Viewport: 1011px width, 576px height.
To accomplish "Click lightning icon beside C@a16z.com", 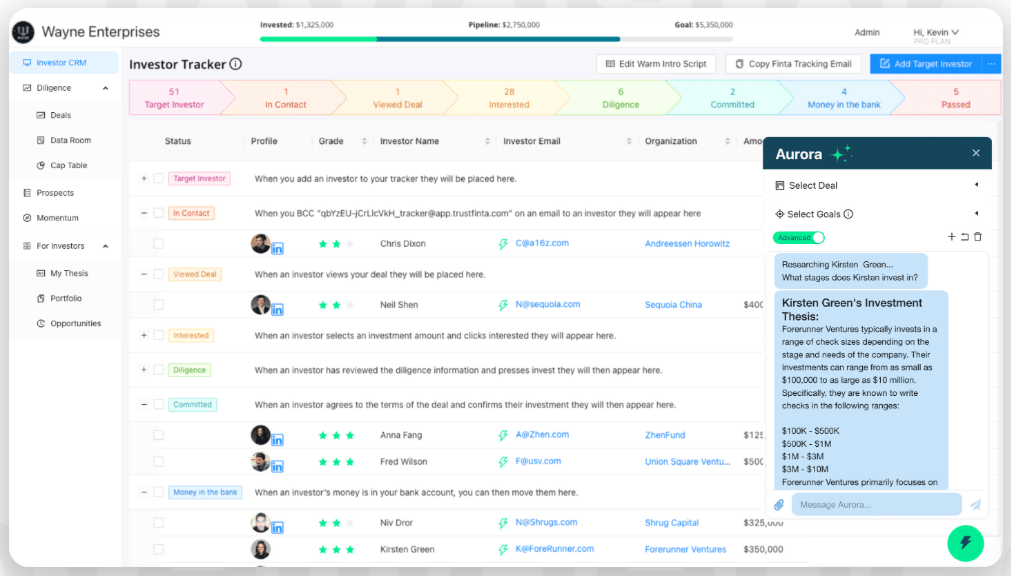I will [x=504, y=244].
